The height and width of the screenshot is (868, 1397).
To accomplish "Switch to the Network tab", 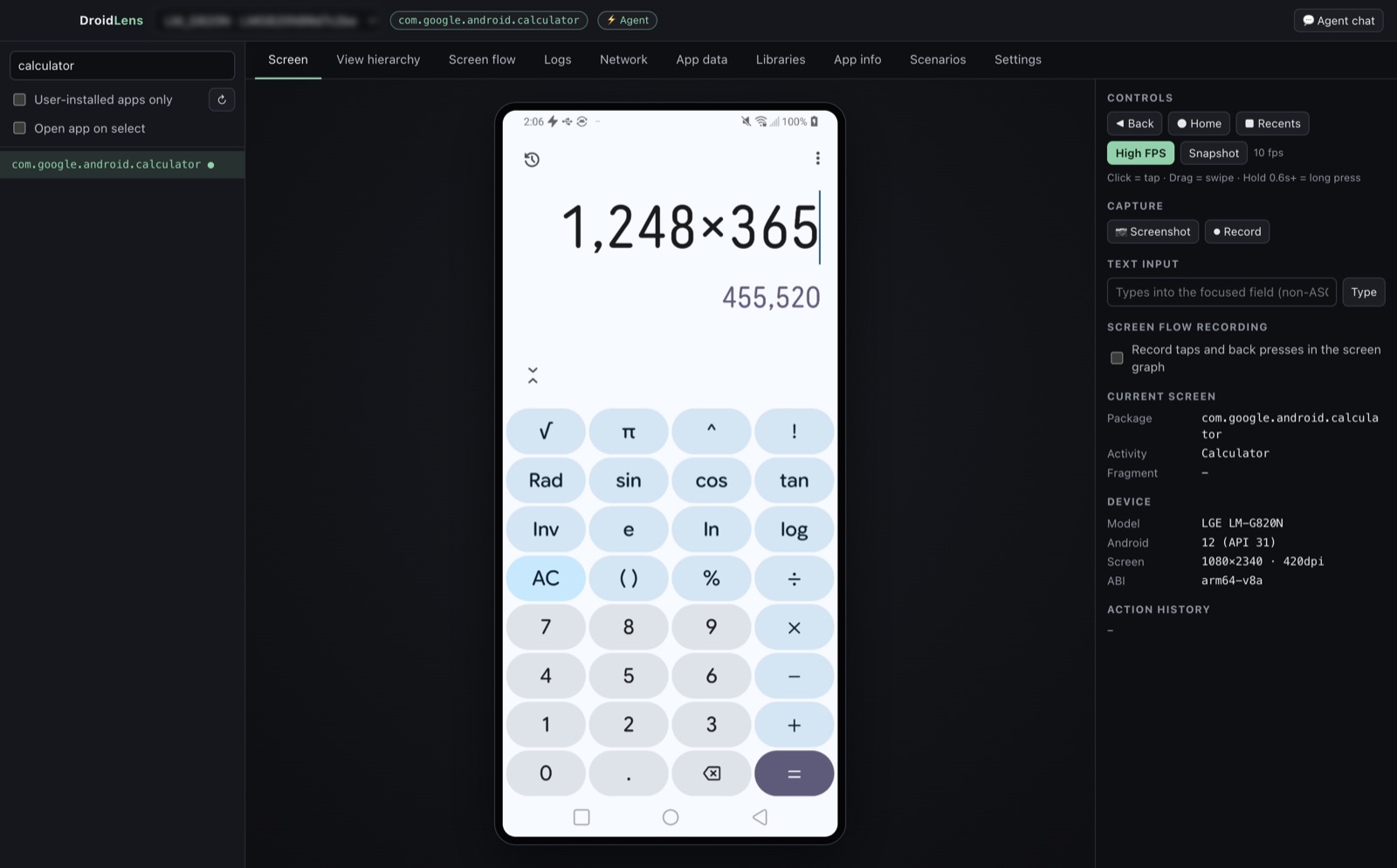I will pyautogui.click(x=623, y=59).
